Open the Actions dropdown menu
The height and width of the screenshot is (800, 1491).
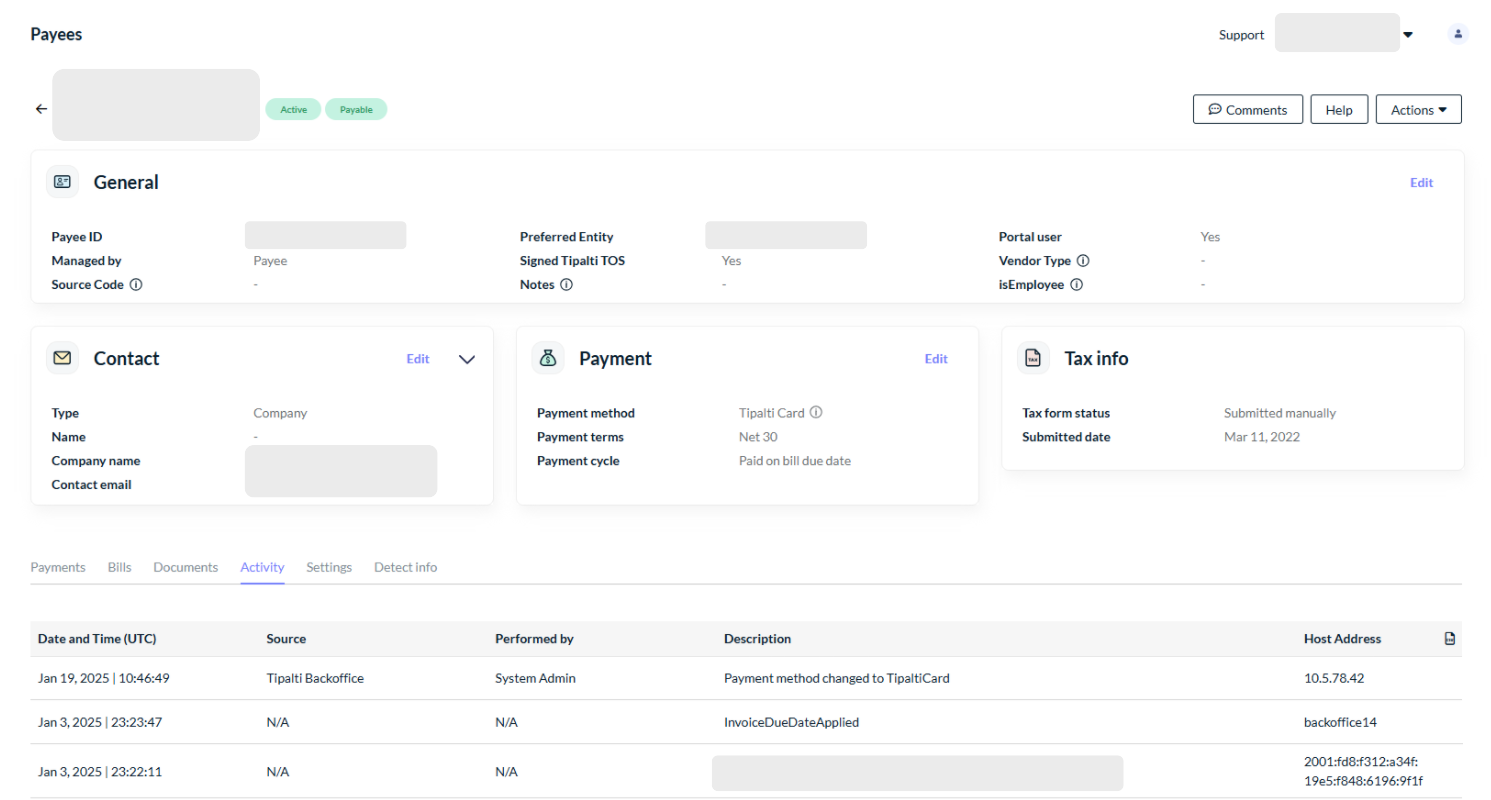(1418, 110)
